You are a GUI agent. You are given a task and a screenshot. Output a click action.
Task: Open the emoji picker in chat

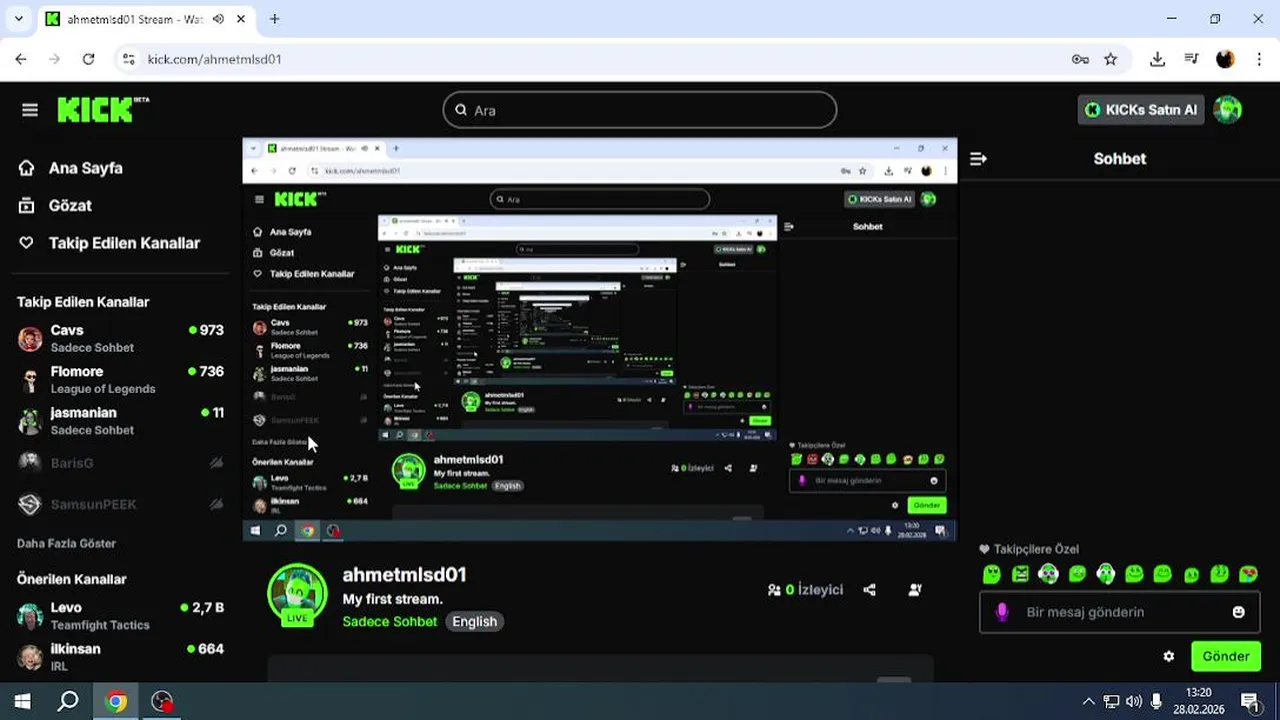tap(1238, 612)
